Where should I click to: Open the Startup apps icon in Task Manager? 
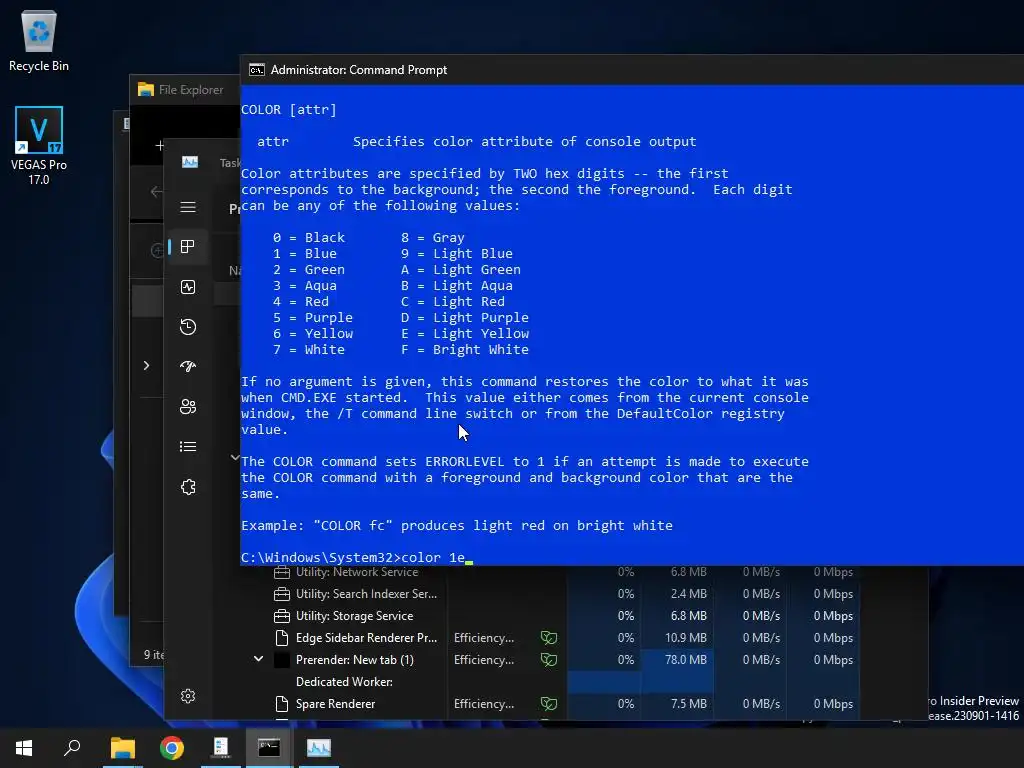(188, 366)
